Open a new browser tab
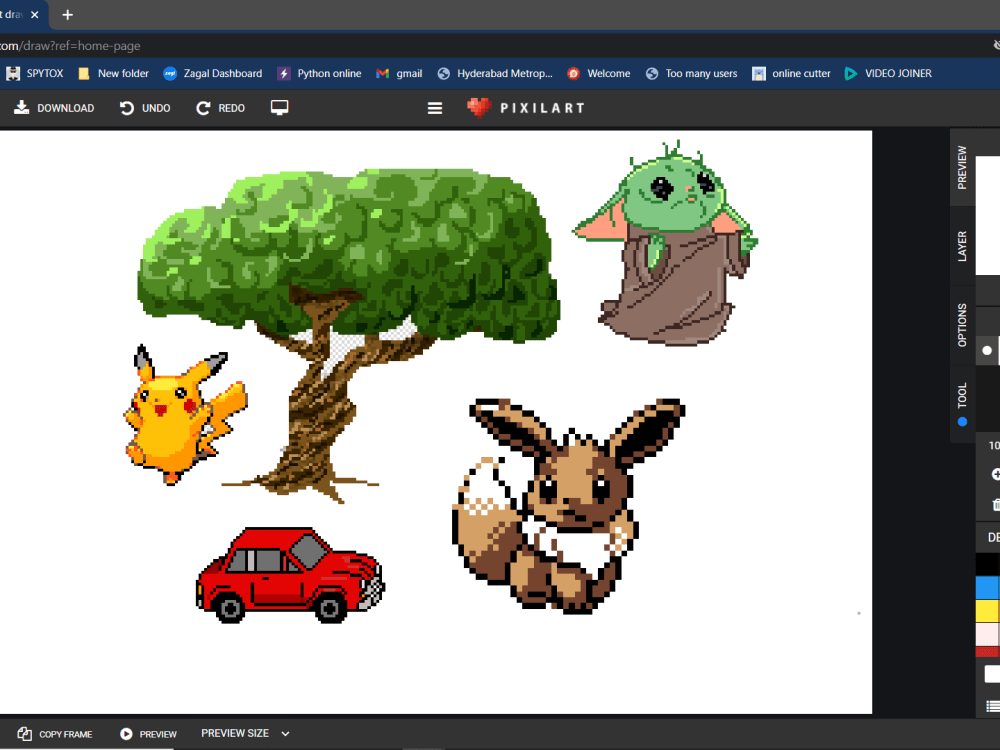This screenshot has height=750, width=1000. click(x=67, y=14)
